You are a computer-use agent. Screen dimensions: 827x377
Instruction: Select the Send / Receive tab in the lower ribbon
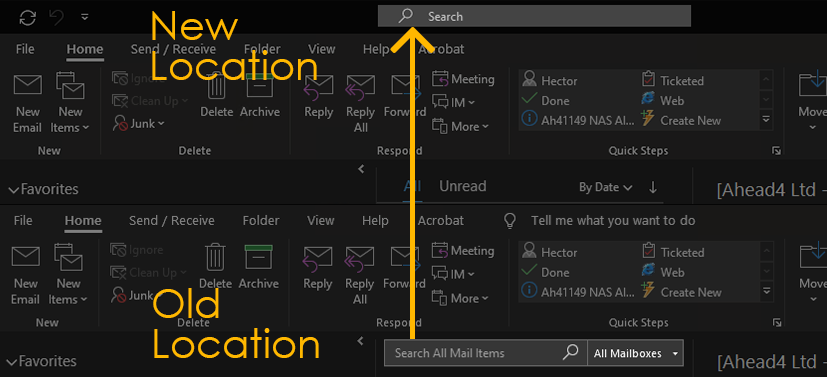click(x=171, y=220)
